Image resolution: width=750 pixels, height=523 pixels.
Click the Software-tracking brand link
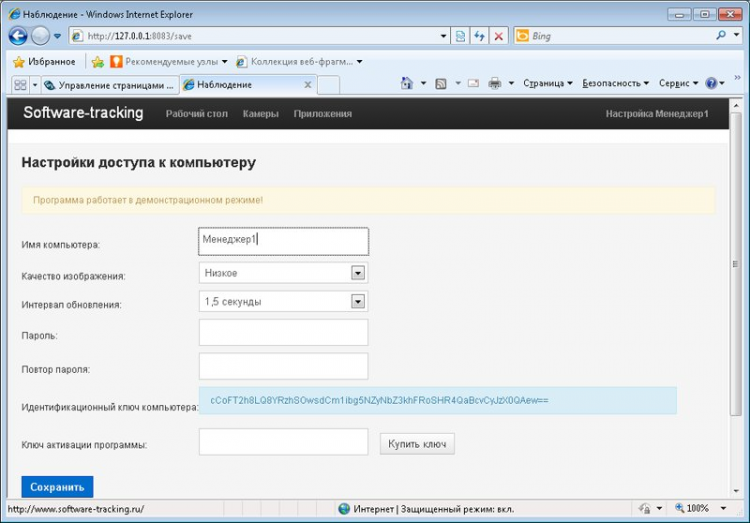pyautogui.click(x=83, y=112)
